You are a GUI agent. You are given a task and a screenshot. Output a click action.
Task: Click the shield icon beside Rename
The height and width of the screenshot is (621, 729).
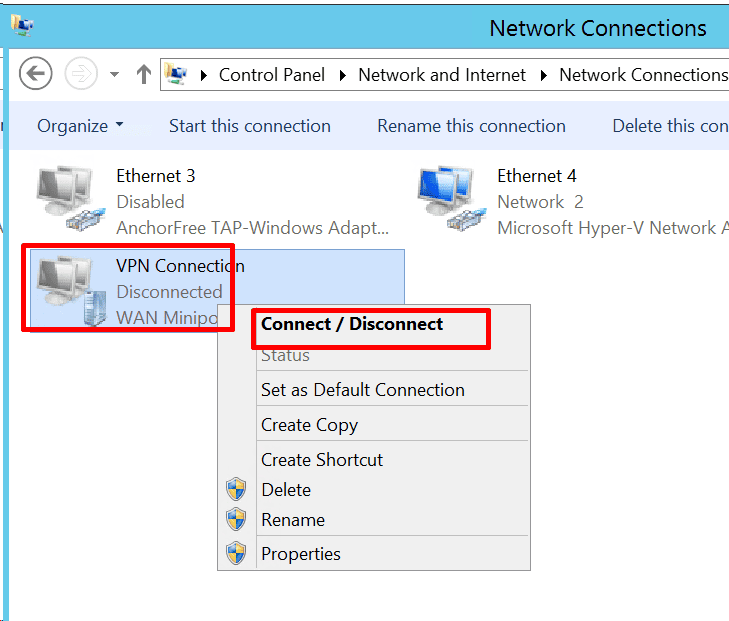click(x=236, y=519)
